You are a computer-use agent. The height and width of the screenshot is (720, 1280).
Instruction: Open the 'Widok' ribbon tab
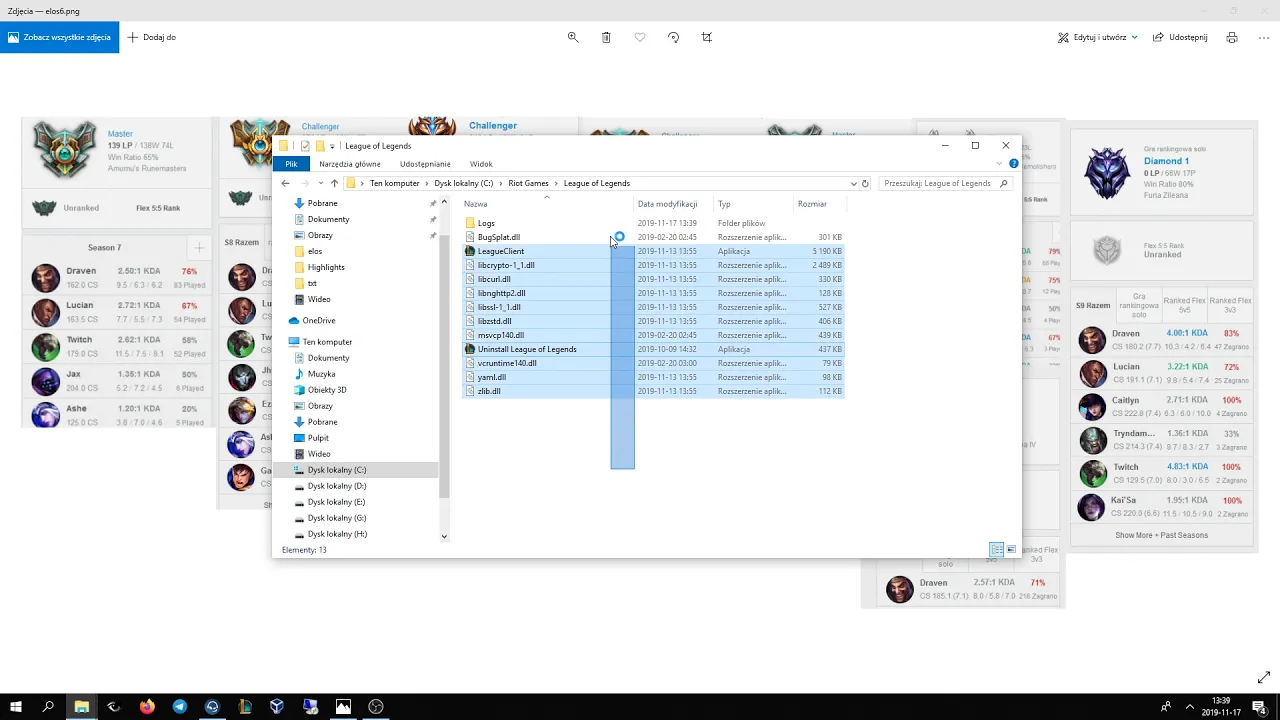pos(481,164)
